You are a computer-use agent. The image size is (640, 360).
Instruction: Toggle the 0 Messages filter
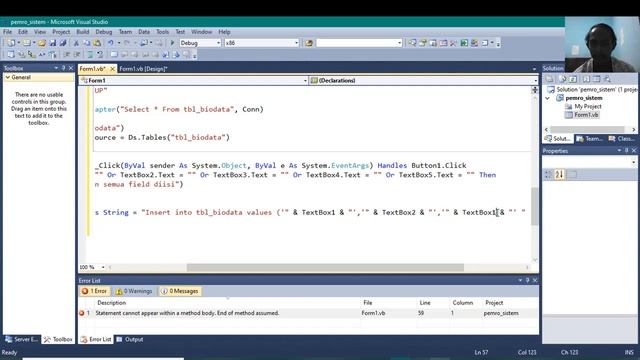(x=179, y=291)
